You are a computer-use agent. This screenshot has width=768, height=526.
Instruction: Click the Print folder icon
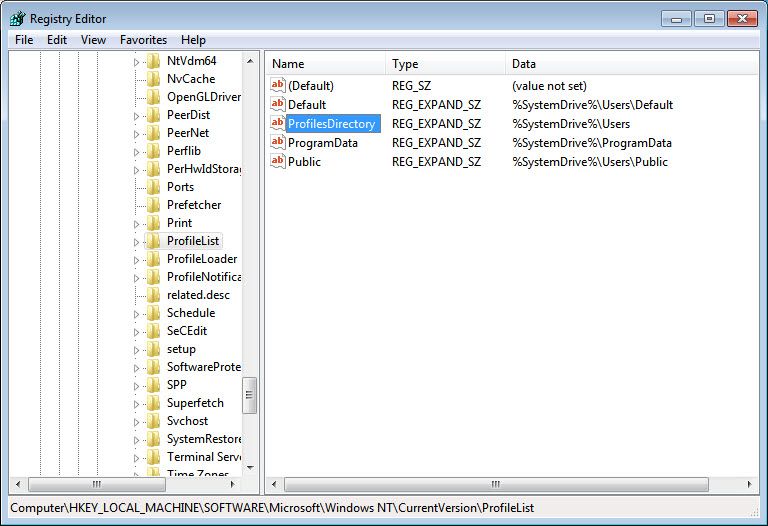tap(153, 223)
